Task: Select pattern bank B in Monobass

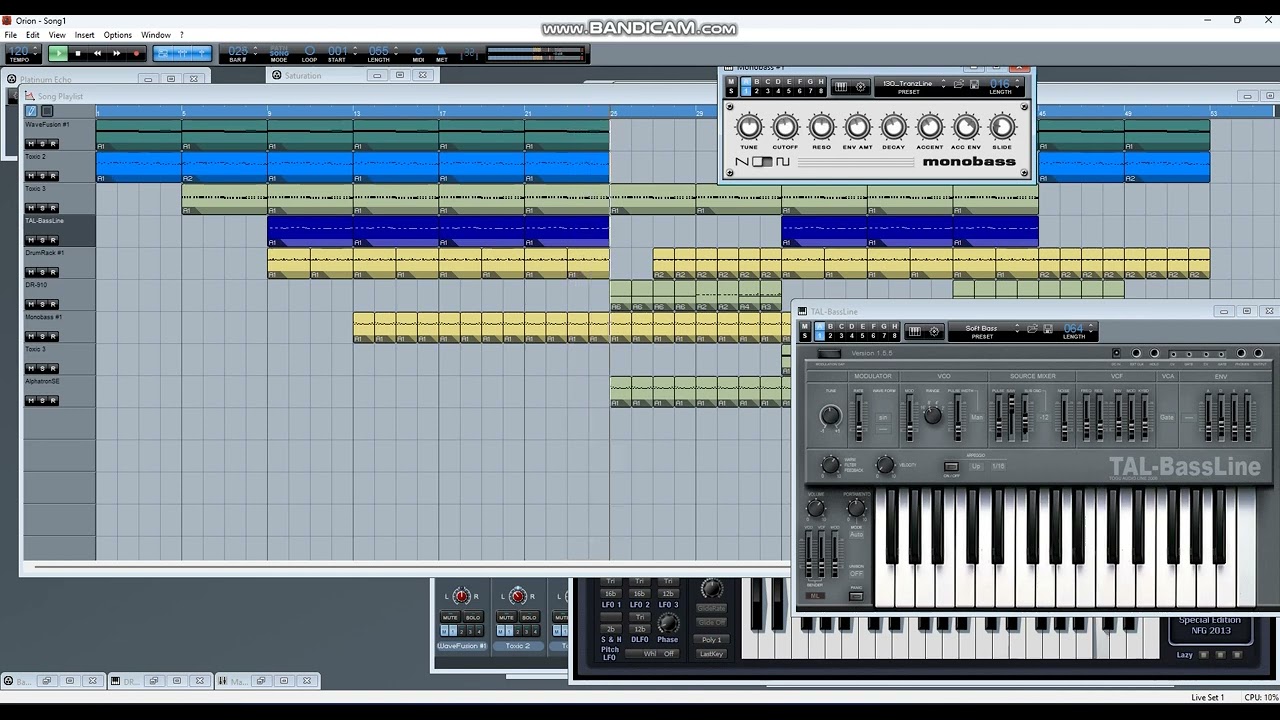Action: coord(757,81)
